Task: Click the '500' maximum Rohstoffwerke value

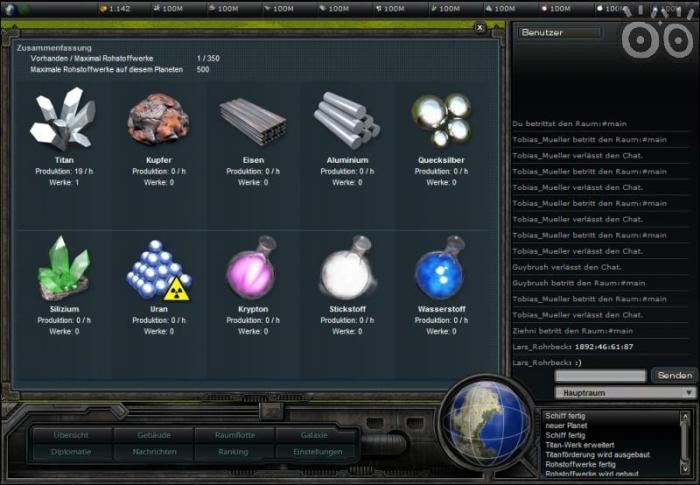Action: pyautogui.click(x=203, y=70)
